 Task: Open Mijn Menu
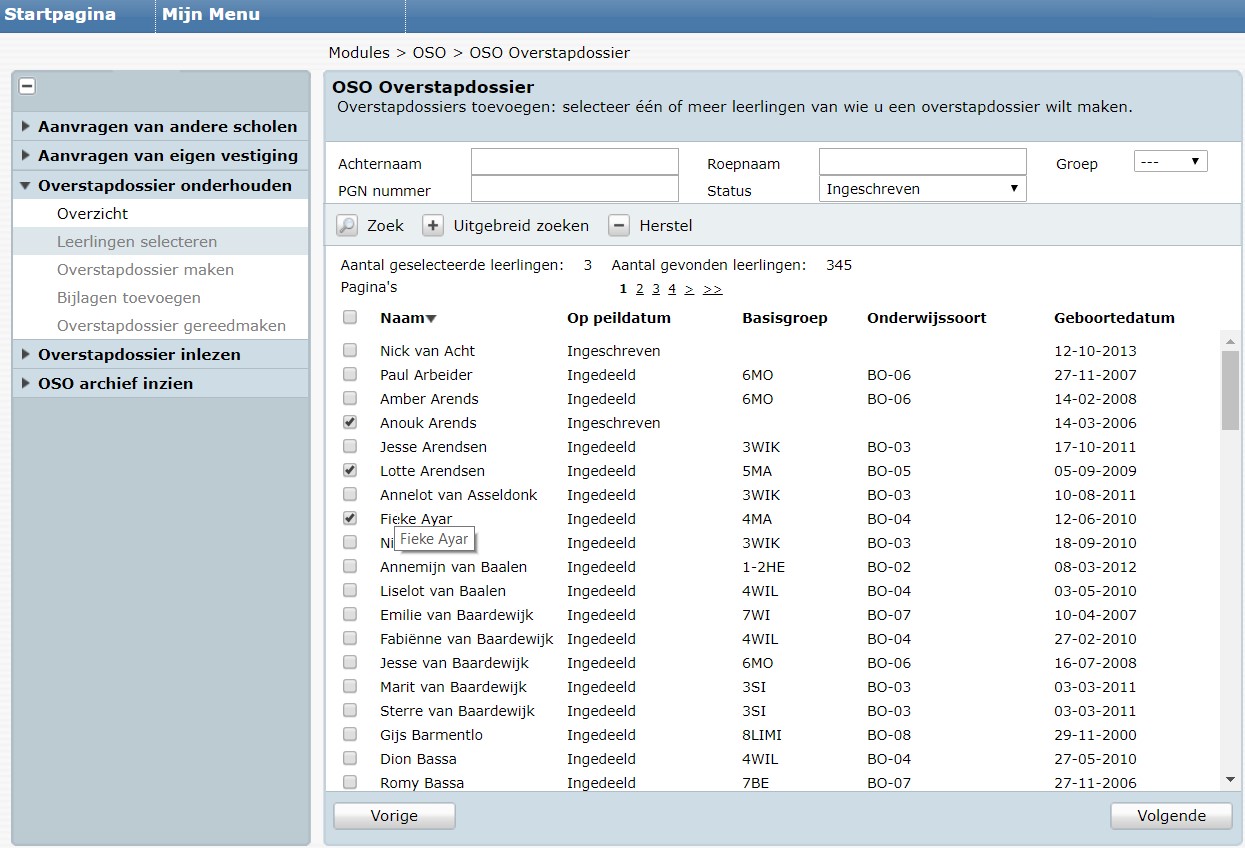tap(211, 15)
